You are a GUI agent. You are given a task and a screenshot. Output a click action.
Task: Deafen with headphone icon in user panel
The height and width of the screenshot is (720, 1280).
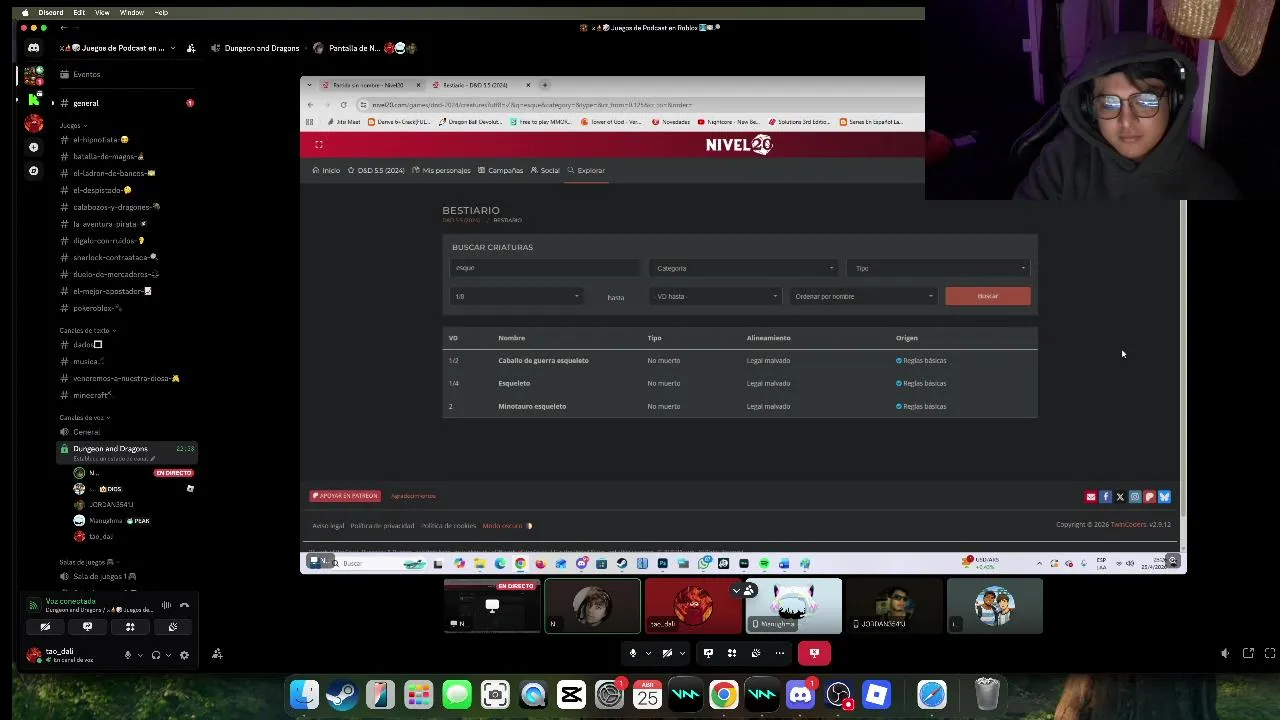(155, 655)
